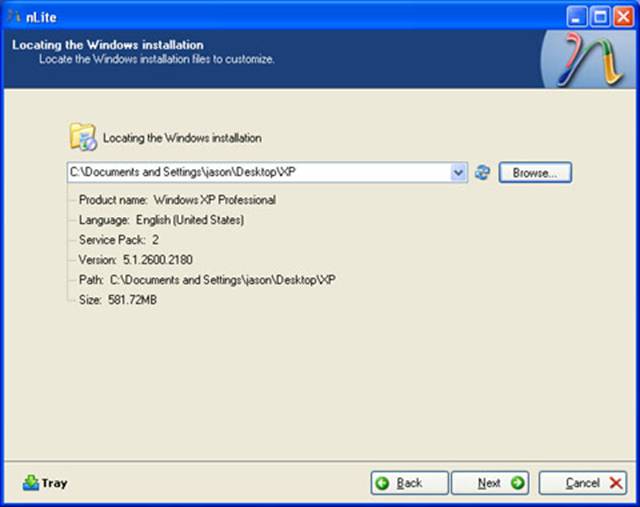Click the folder icon beside the section heading
Screen dimensions: 640x507
click(82, 137)
